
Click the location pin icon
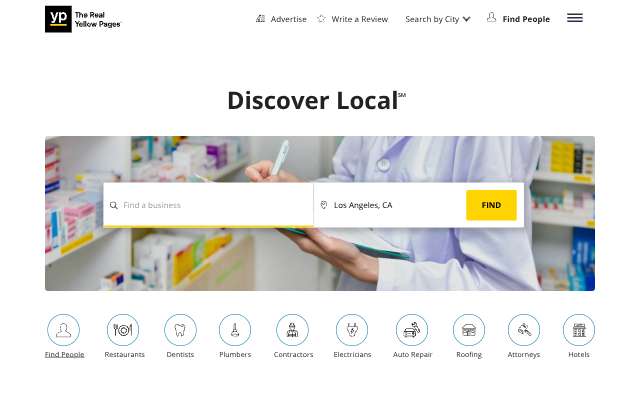[324, 205]
